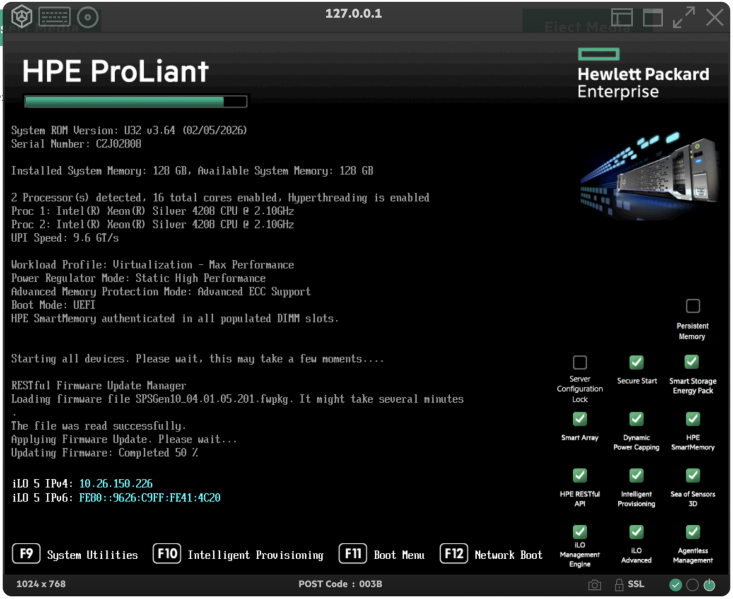Click the F11 Boot Menu key
The height and width of the screenshot is (599, 733).
353,554
